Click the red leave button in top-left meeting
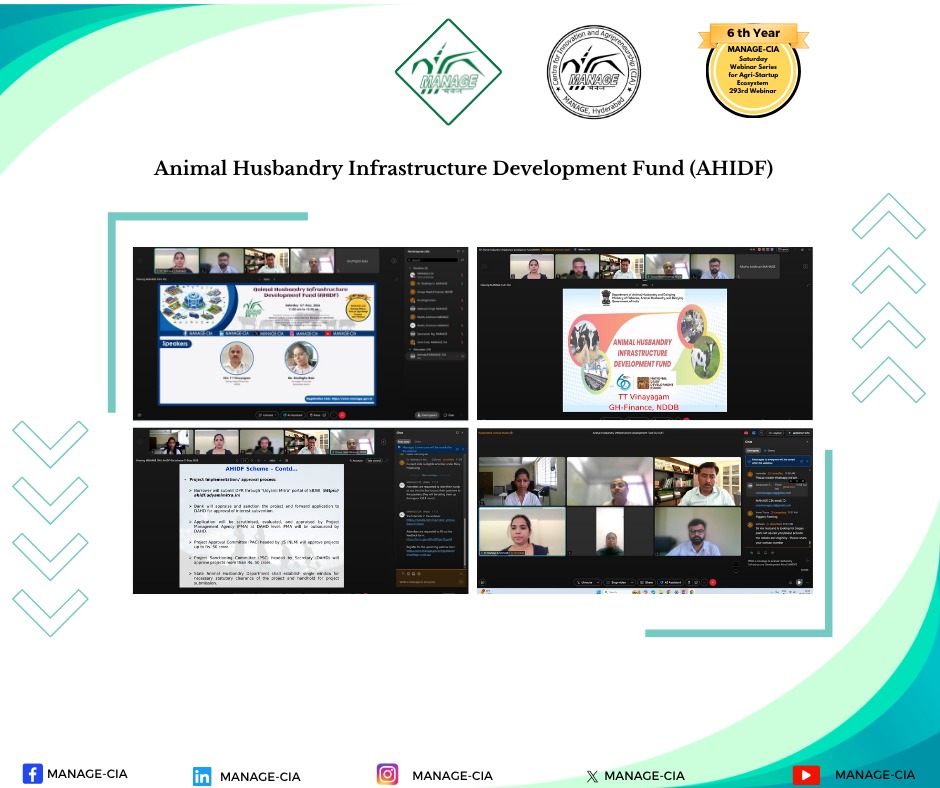 pyautogui.click(x=342, y=414)
